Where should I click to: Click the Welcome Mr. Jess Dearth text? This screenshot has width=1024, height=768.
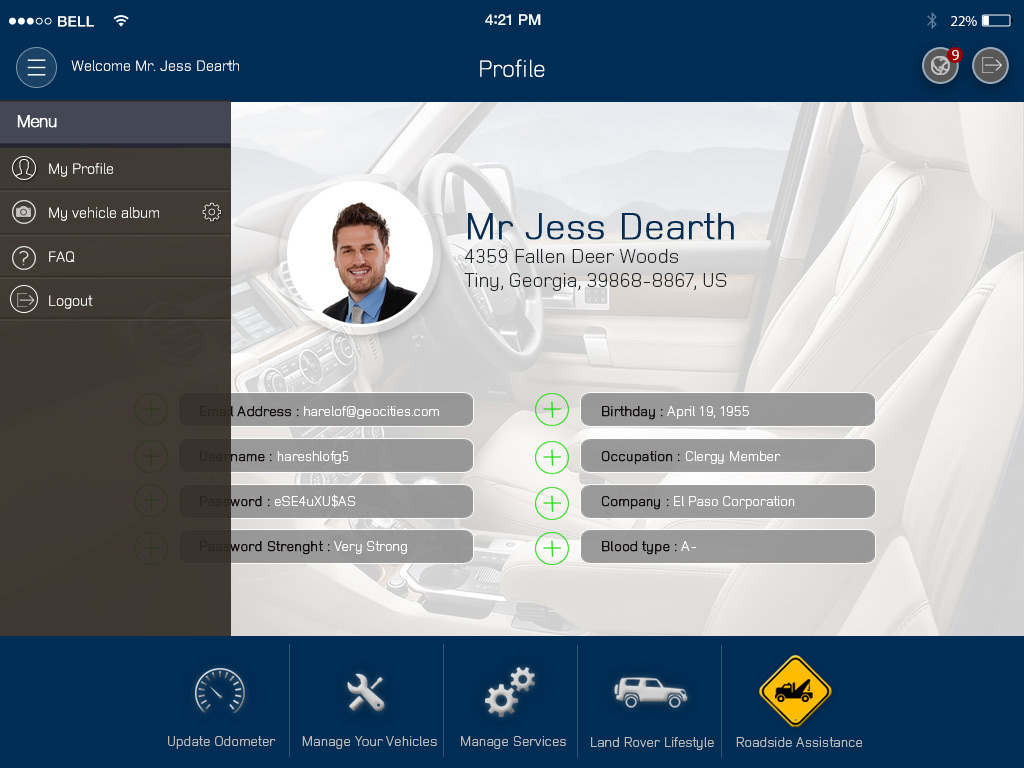tap(155, 66)
